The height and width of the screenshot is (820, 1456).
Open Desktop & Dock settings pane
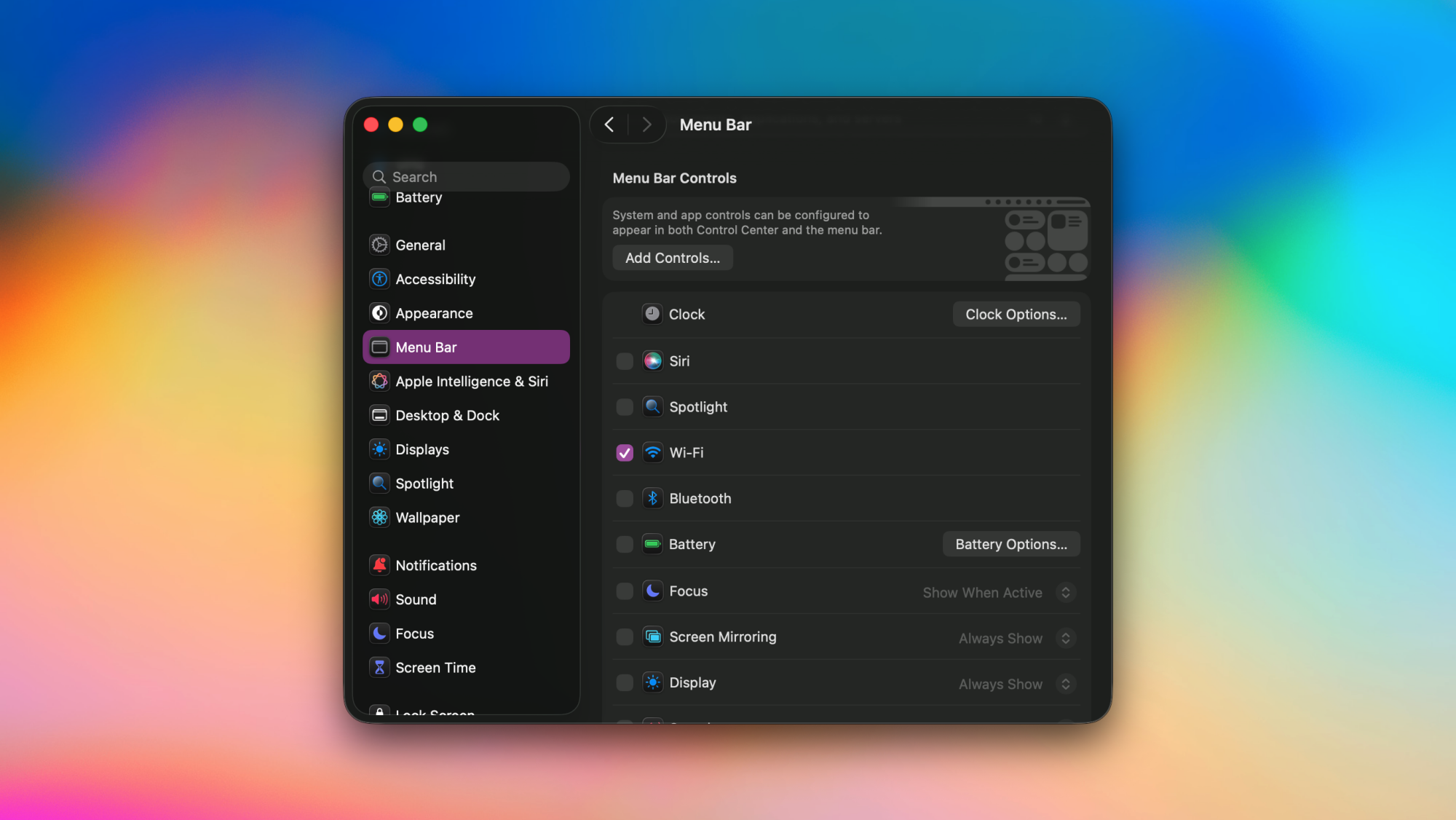447,415
